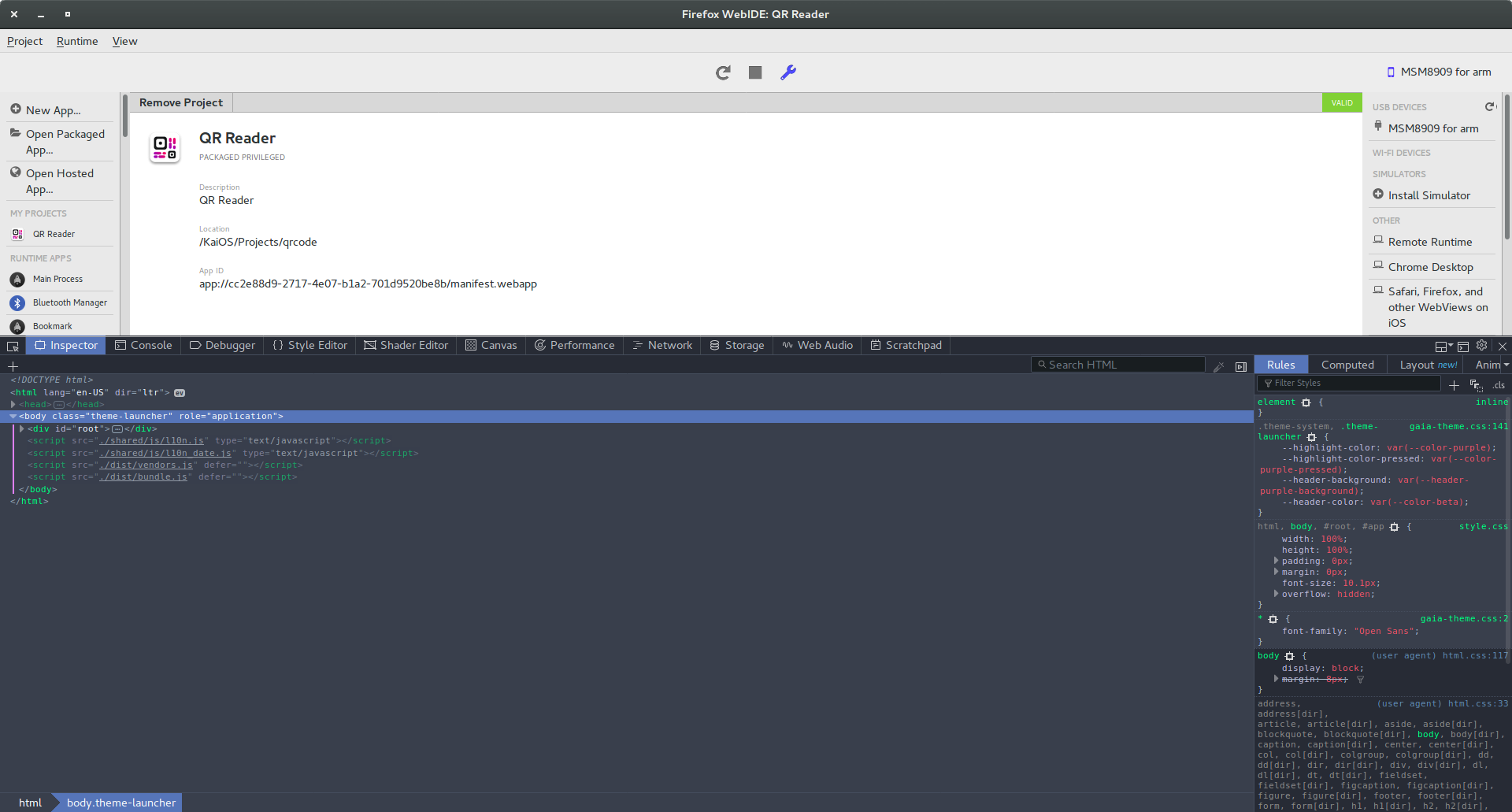Screen dimensions: 1512x812
Task: Open the Runtime menu
Action: [x=77, y=41]
